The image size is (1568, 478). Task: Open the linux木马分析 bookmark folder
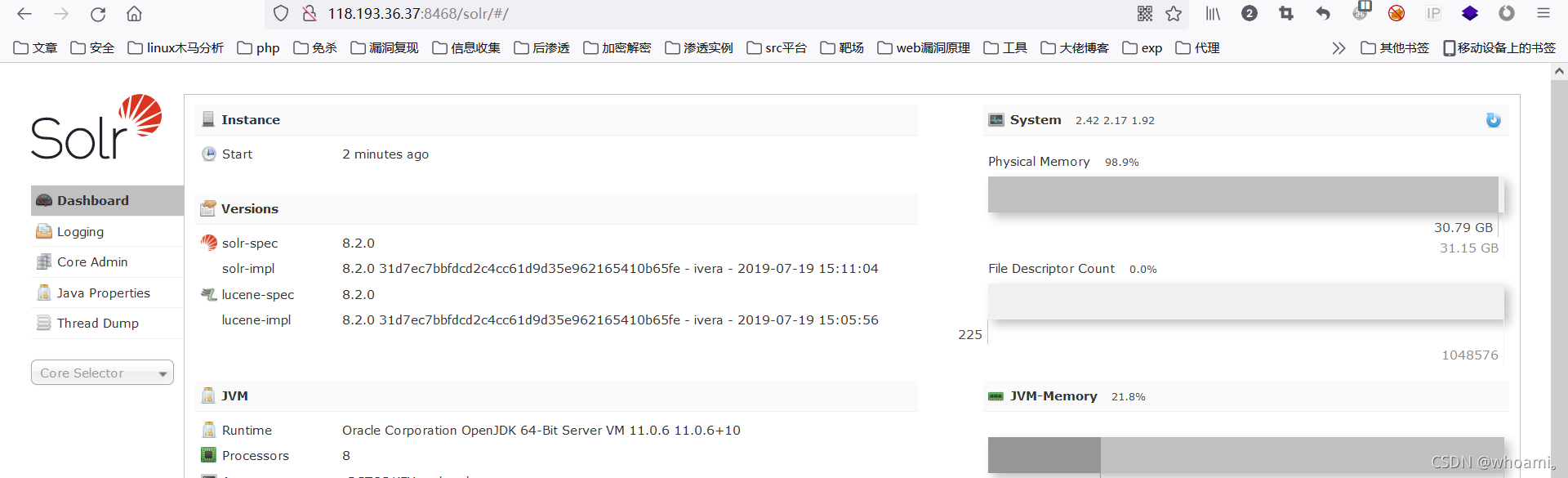click(x=176, y=48)
